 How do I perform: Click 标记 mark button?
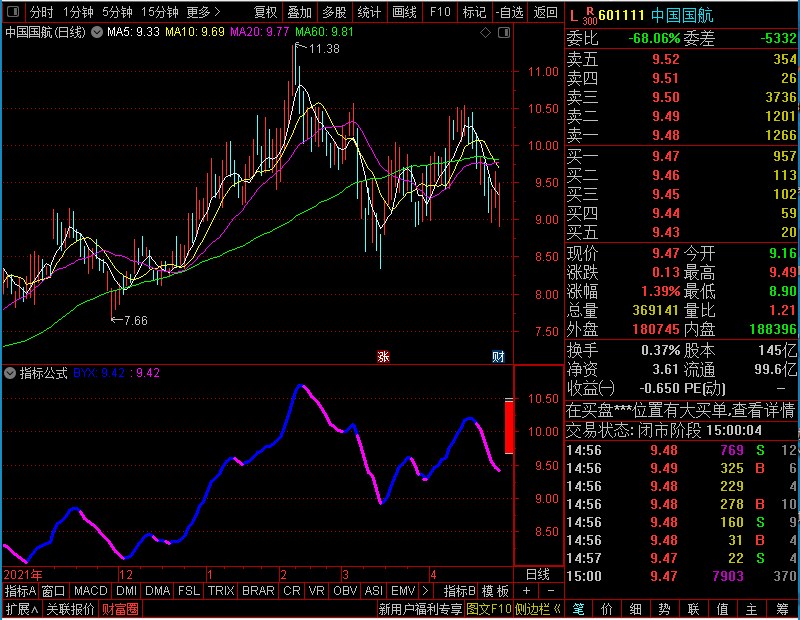(474, 12)
